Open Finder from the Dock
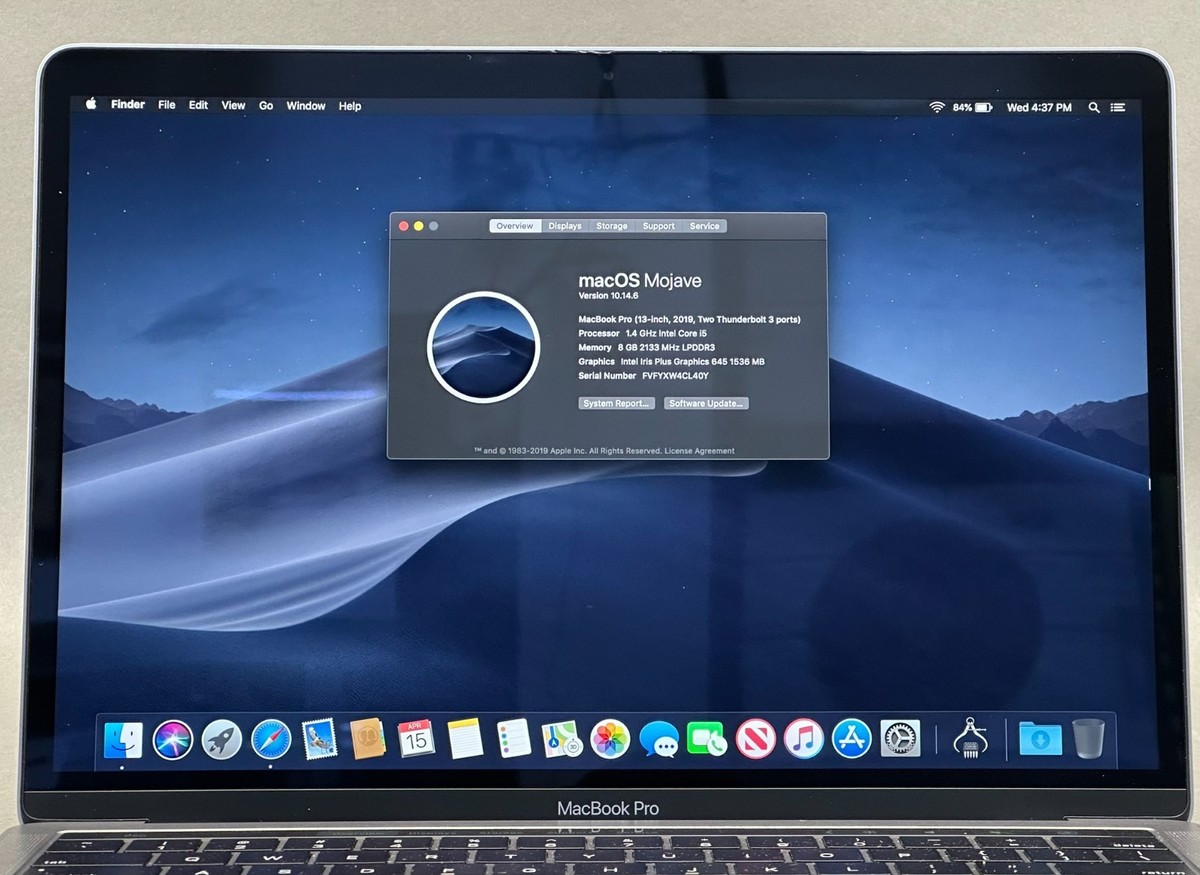Image resolution: width=1200 pixels, height=875 pixels. click(123, 740)
